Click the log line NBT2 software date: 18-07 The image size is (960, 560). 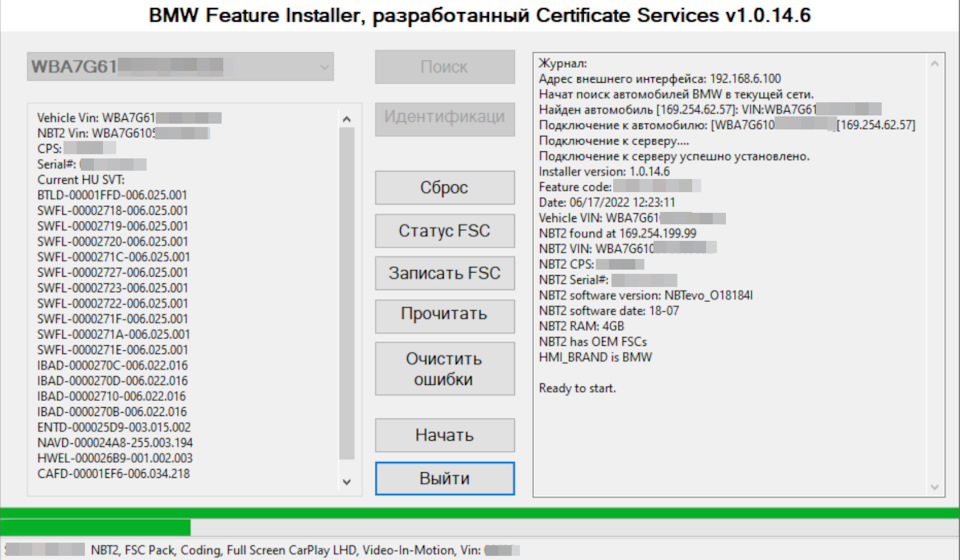click(x=609, y=311)
